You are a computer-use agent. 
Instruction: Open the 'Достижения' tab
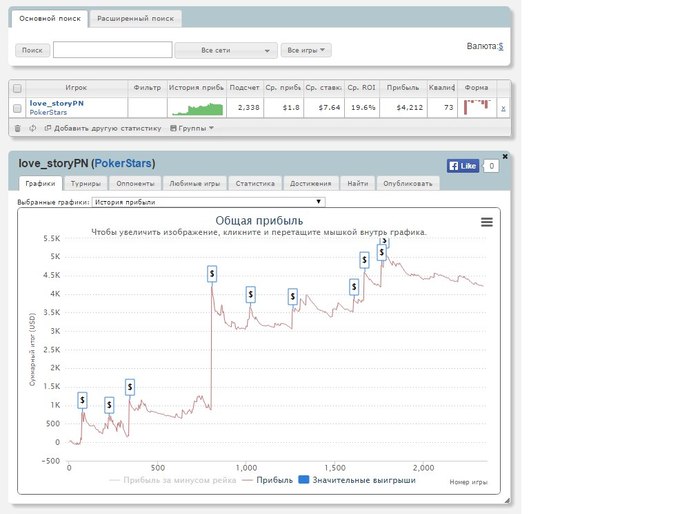(x=311, y=184)
